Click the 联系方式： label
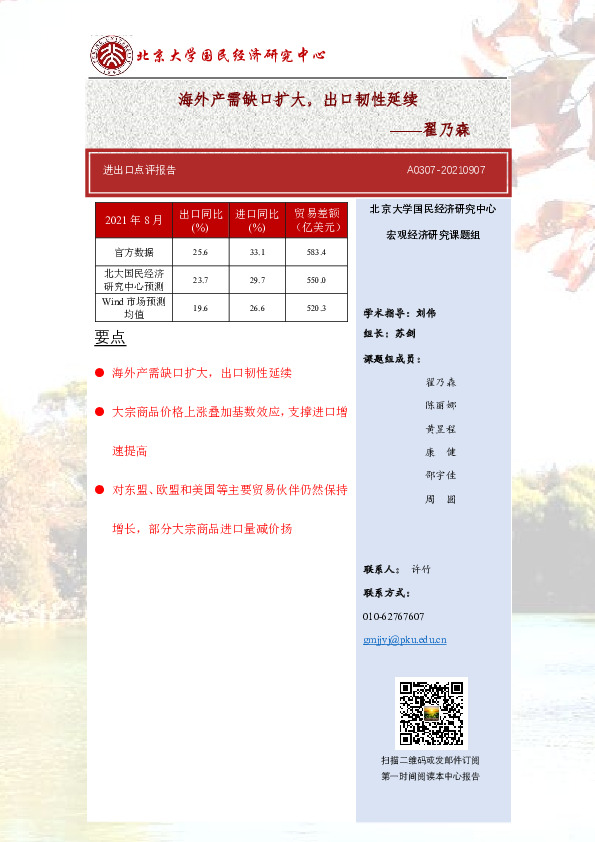Screen dimensions: 595x842 coord(387,593)
